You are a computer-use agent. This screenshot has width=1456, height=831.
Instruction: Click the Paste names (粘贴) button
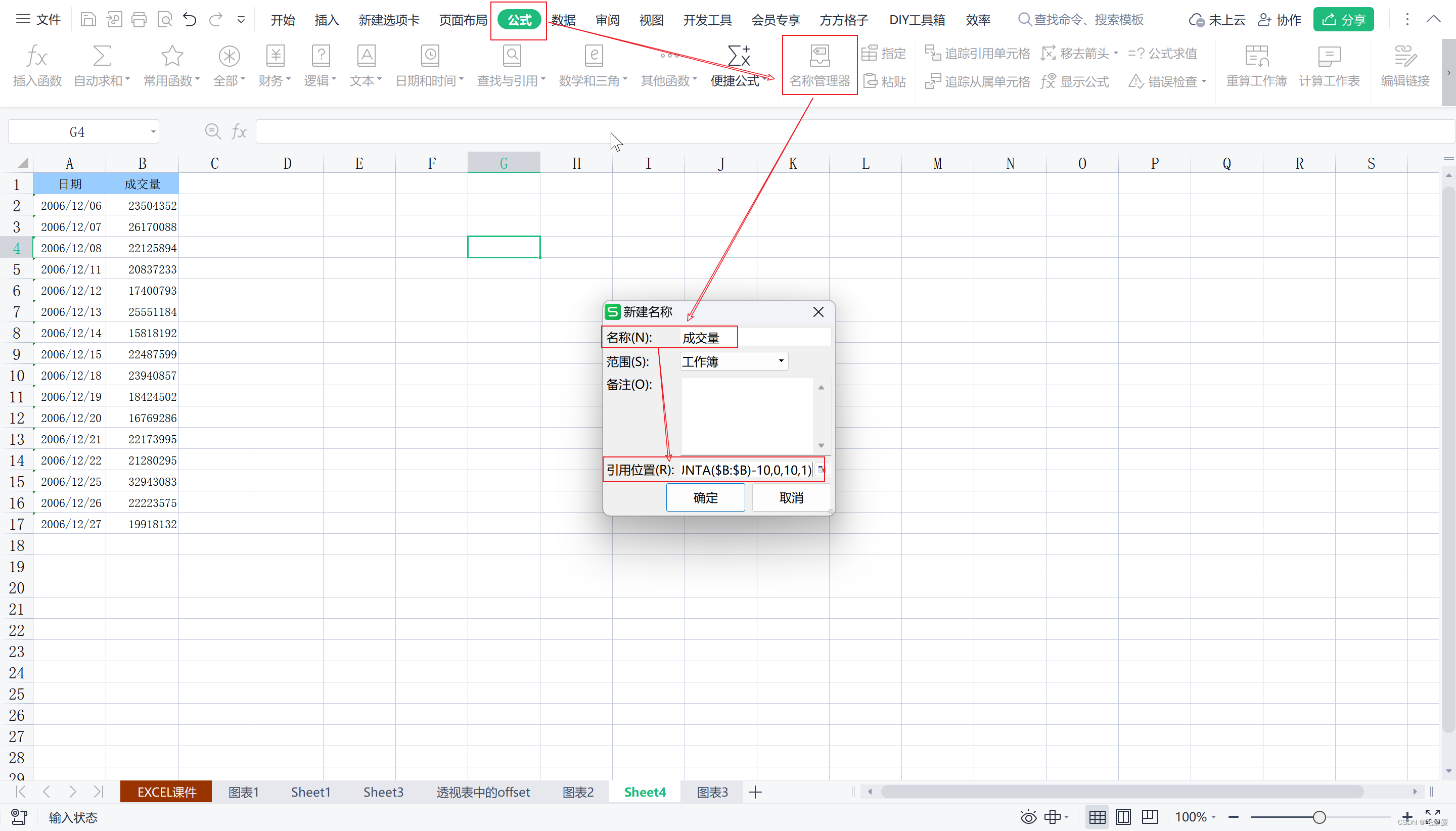point(884,81)
